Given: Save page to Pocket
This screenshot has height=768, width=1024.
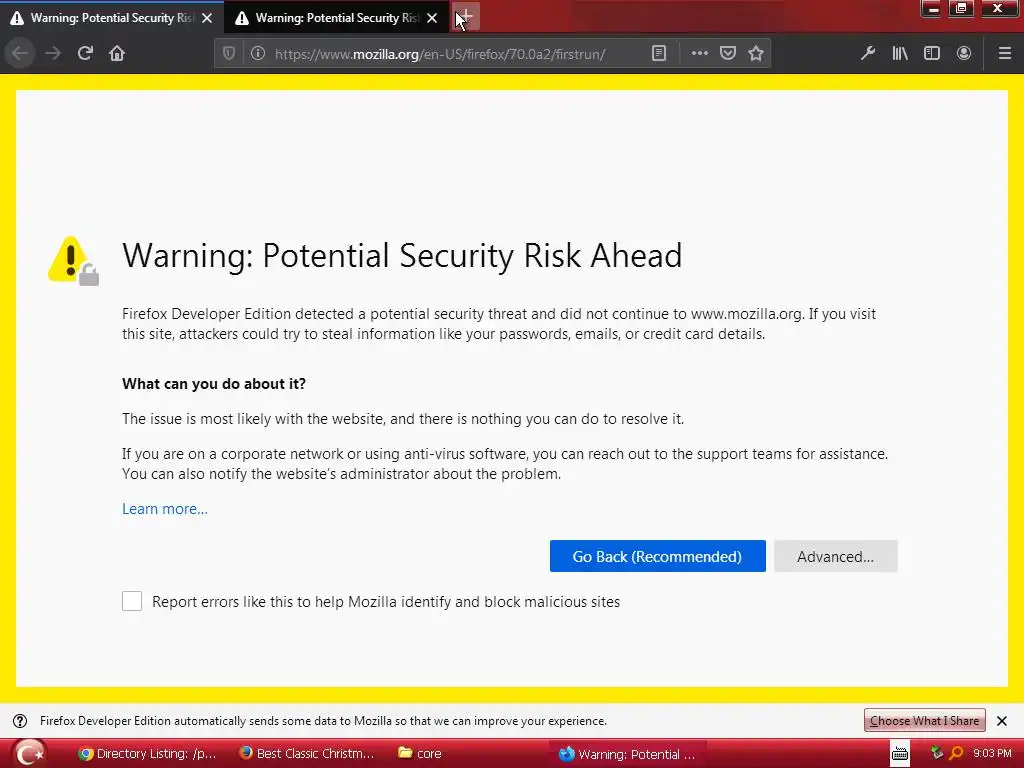Looking at the screenshot, I should coord(728,53).
